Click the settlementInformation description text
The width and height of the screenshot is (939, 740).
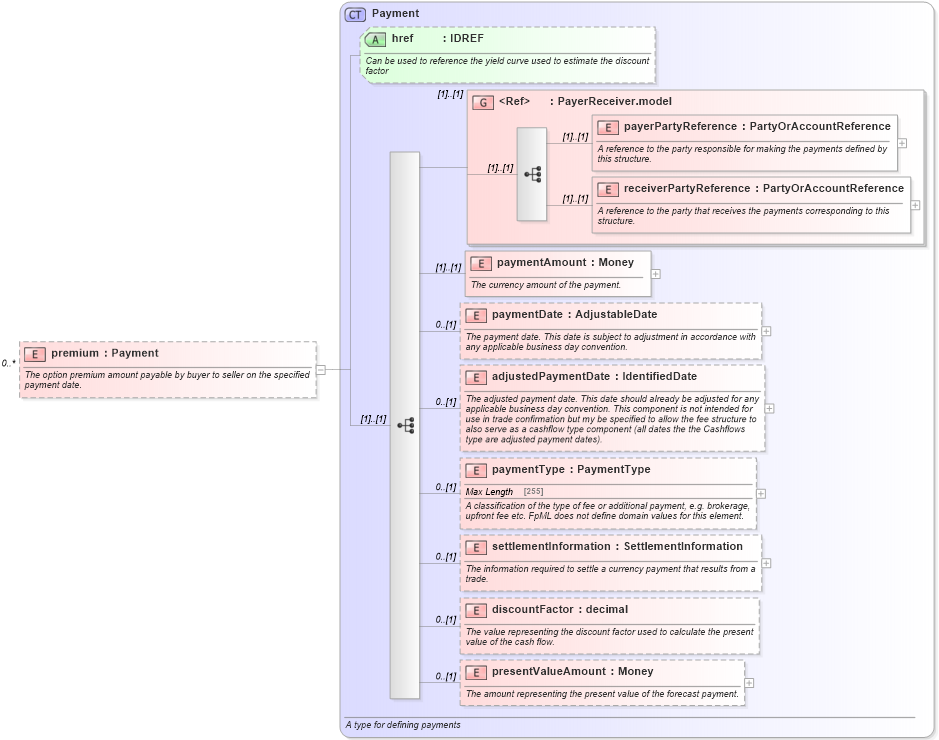(610, 574)
